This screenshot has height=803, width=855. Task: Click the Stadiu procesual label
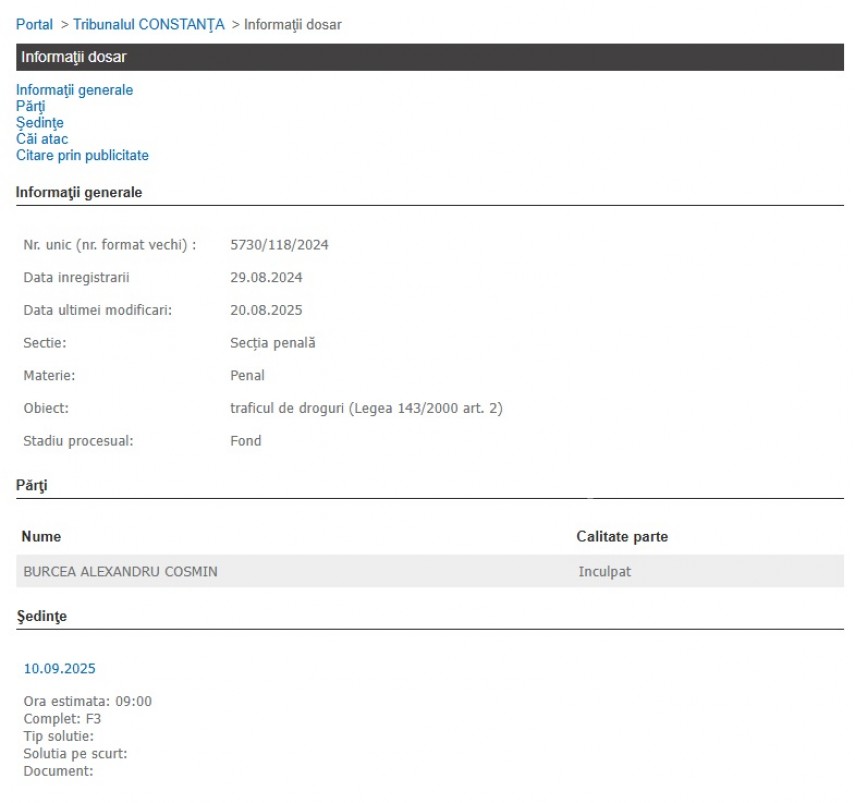tap(79, 441)
